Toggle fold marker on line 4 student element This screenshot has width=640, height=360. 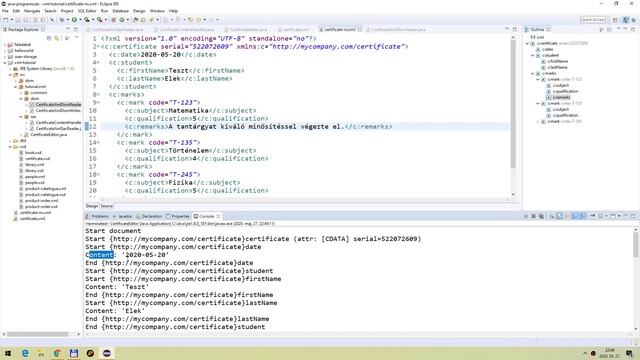pos(99,62)
